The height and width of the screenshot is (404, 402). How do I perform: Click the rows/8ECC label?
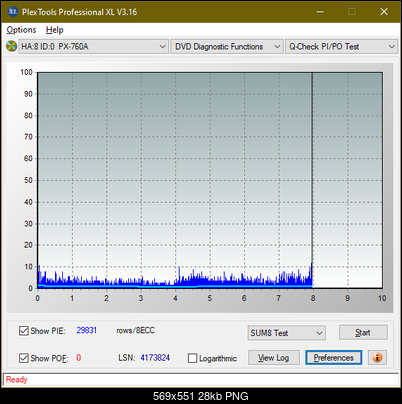(x=135, y=330)
